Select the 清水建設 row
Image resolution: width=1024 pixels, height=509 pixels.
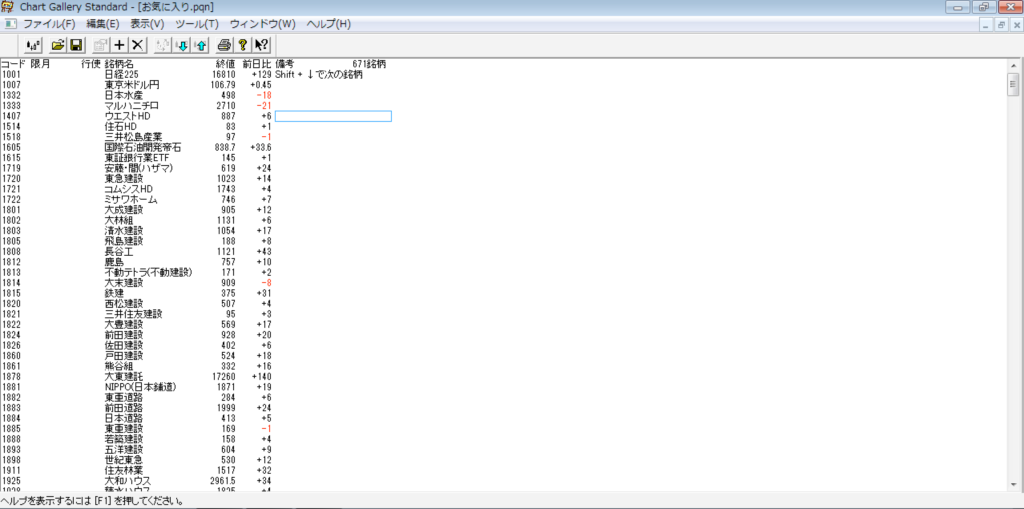[136, 231]
